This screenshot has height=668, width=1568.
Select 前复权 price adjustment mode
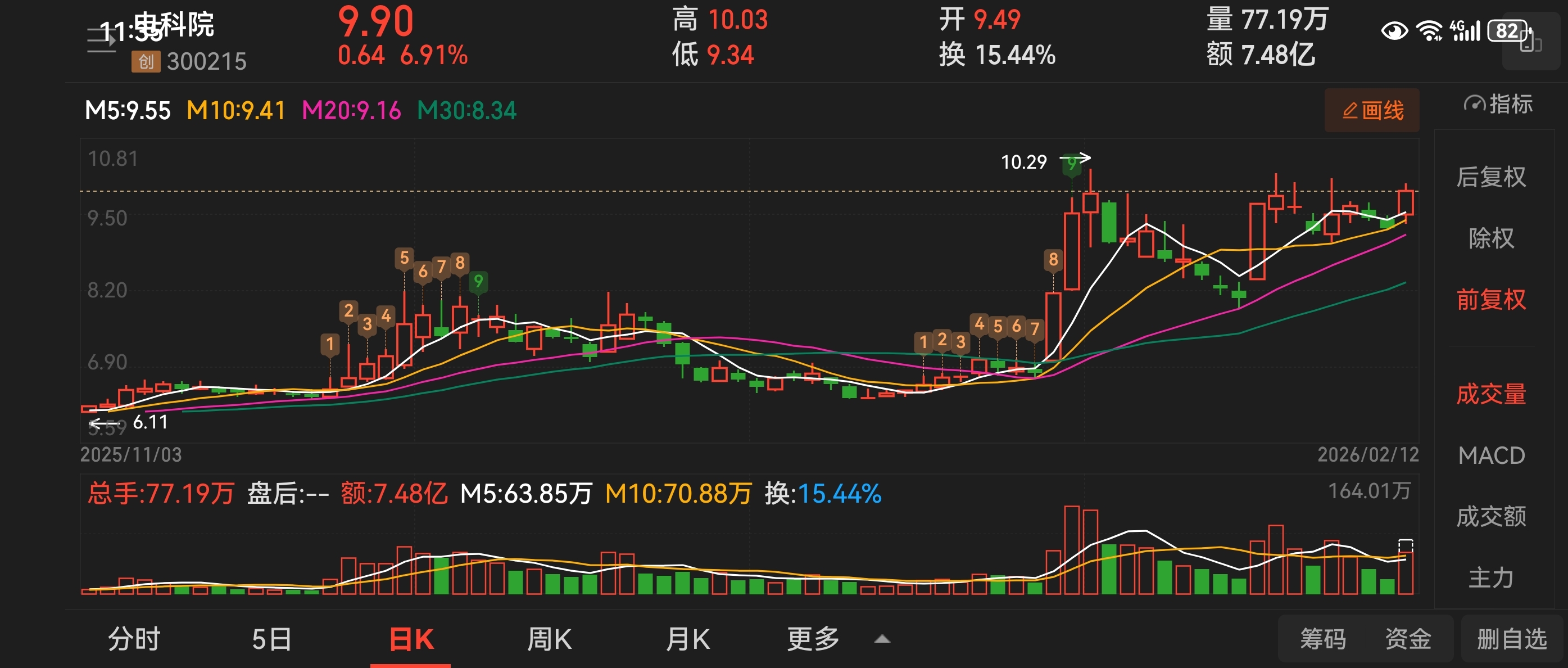tap(1492, 300)
